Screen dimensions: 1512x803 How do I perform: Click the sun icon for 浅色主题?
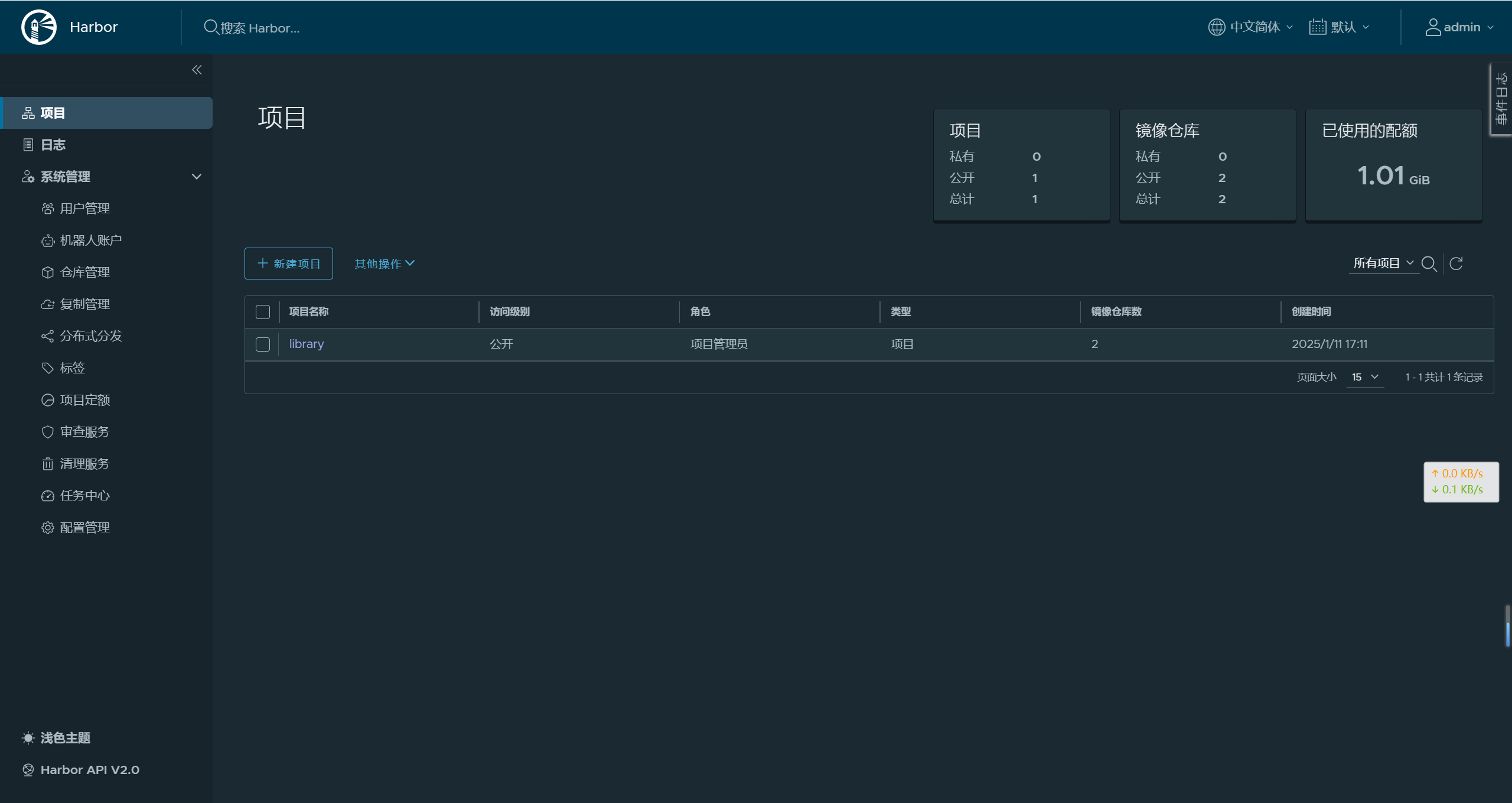tap(28, 738)
